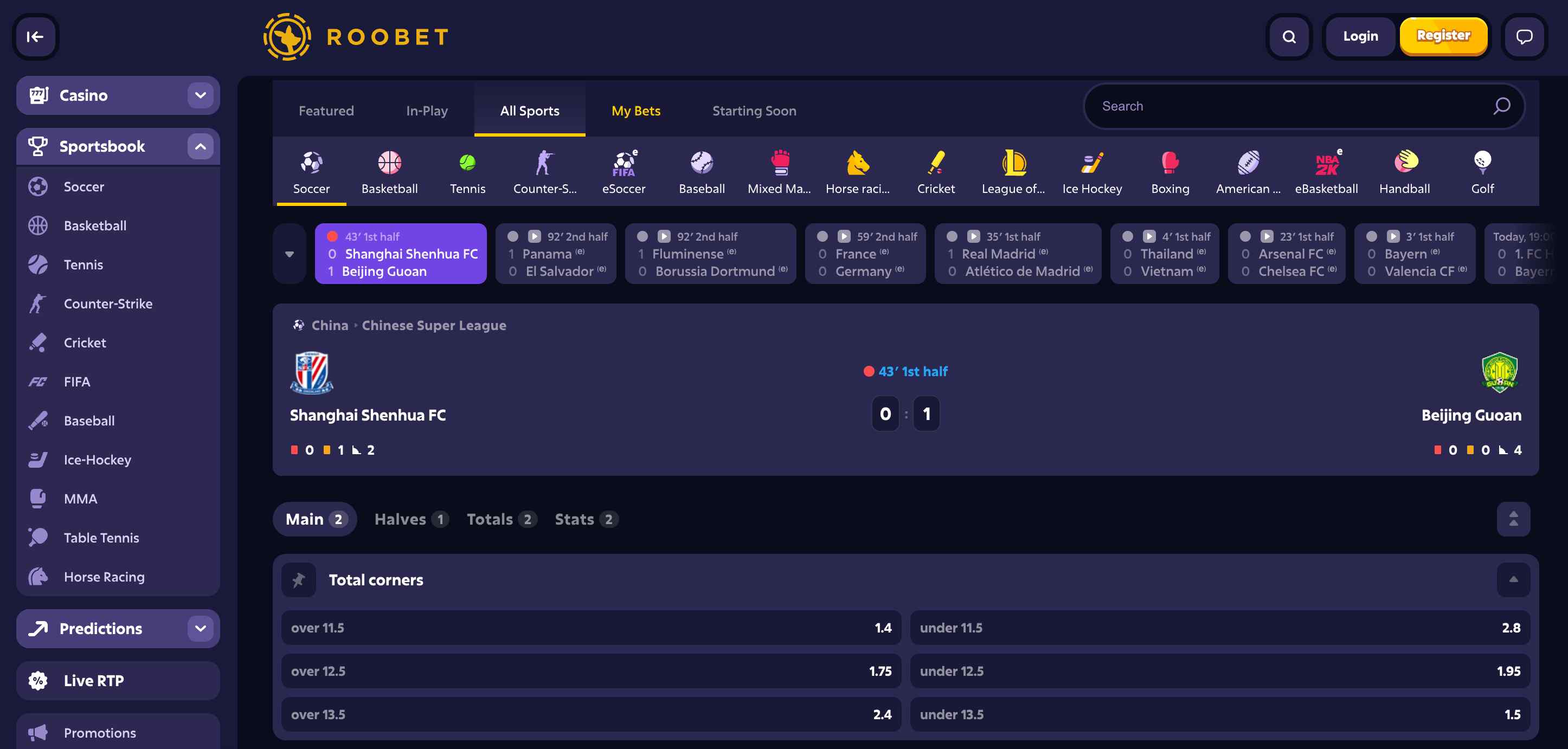Expand the Predictions section
The width and height of the screenshot is (1568, 749).
coord(200,629)
